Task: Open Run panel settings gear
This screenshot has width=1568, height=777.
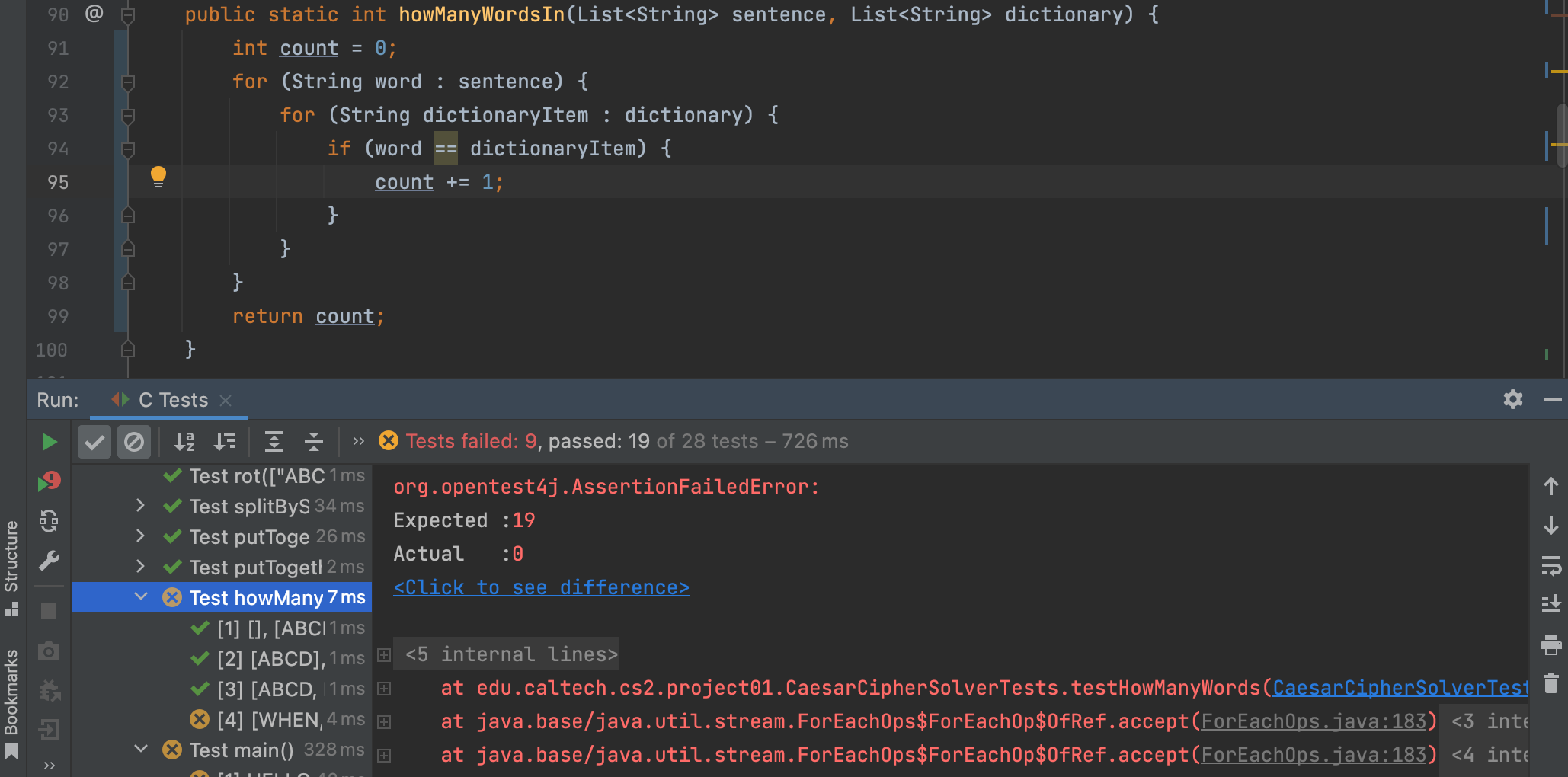Action: point(1512,400)
